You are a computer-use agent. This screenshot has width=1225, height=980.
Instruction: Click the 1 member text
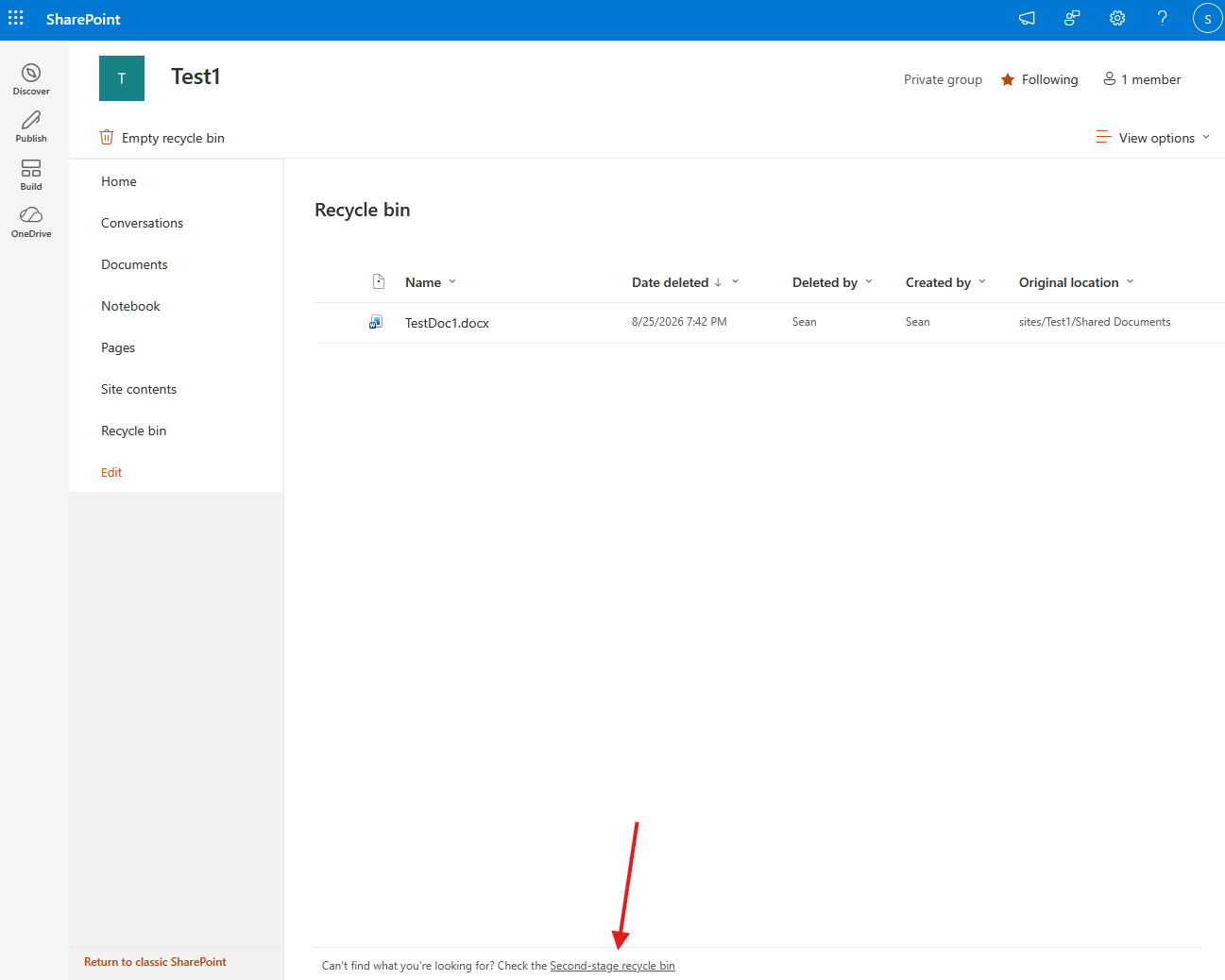click(x=1150, y=79)
